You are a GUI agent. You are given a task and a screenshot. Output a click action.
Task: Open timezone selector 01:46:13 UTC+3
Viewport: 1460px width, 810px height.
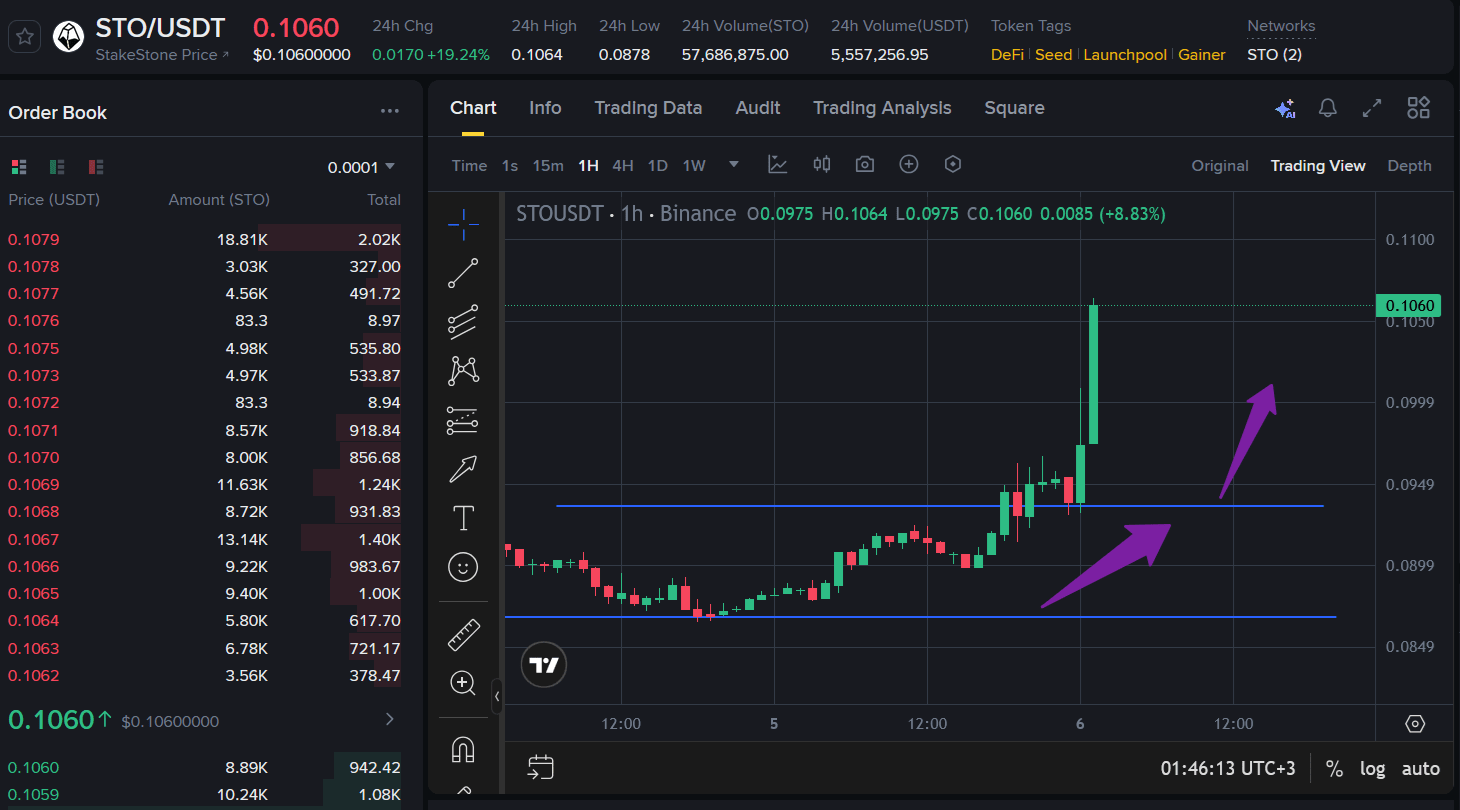(1228, 768)
